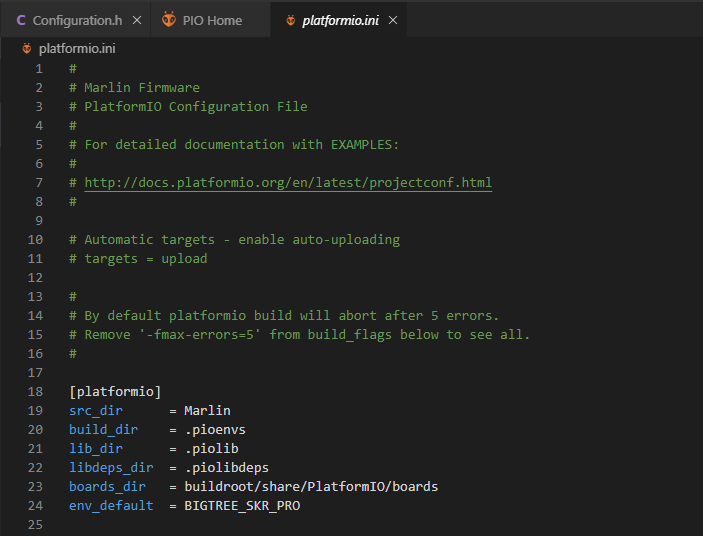Select platformio.ini in the breadcrumb path

(77, 48)
